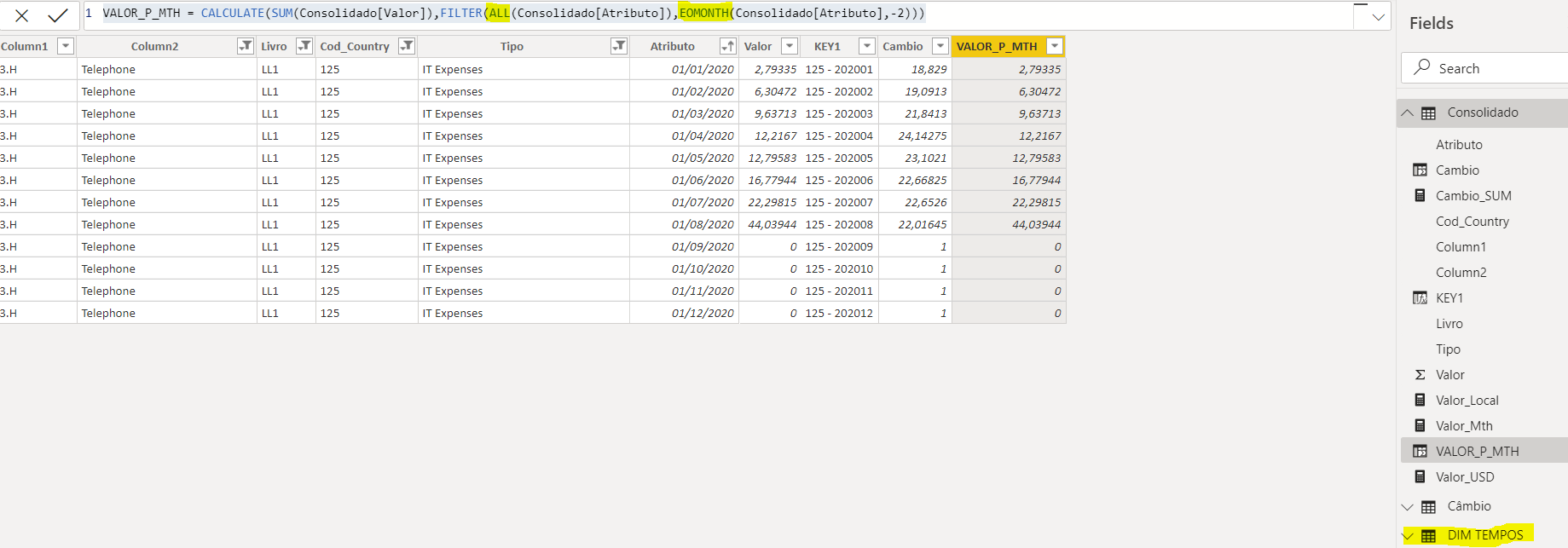Viewport: 1568px width, 548px height.
Task: Open Column2 header filter dropdown
Action: [246, 46]
